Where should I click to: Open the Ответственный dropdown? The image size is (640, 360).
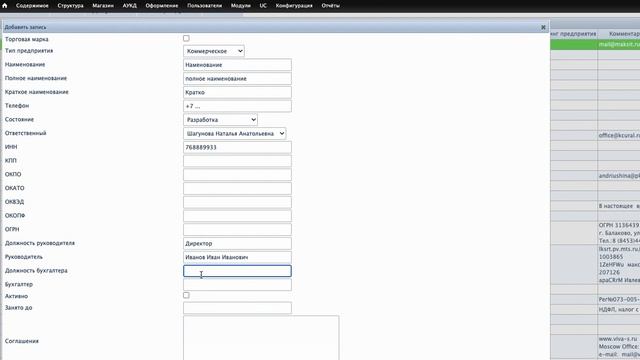point(235,133)
